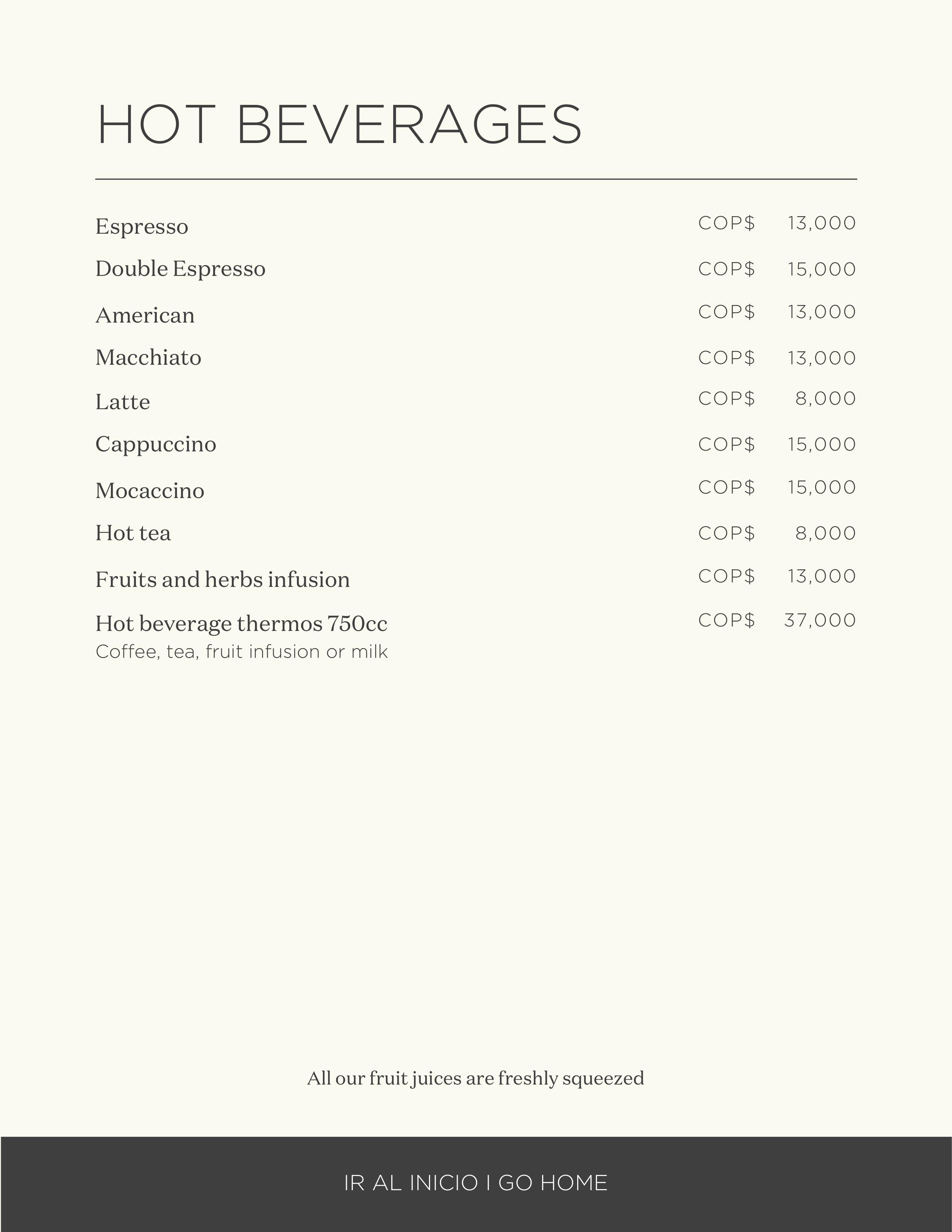Pick the Mocaccino menu item
952x1232 pixels.
point(149,491)
